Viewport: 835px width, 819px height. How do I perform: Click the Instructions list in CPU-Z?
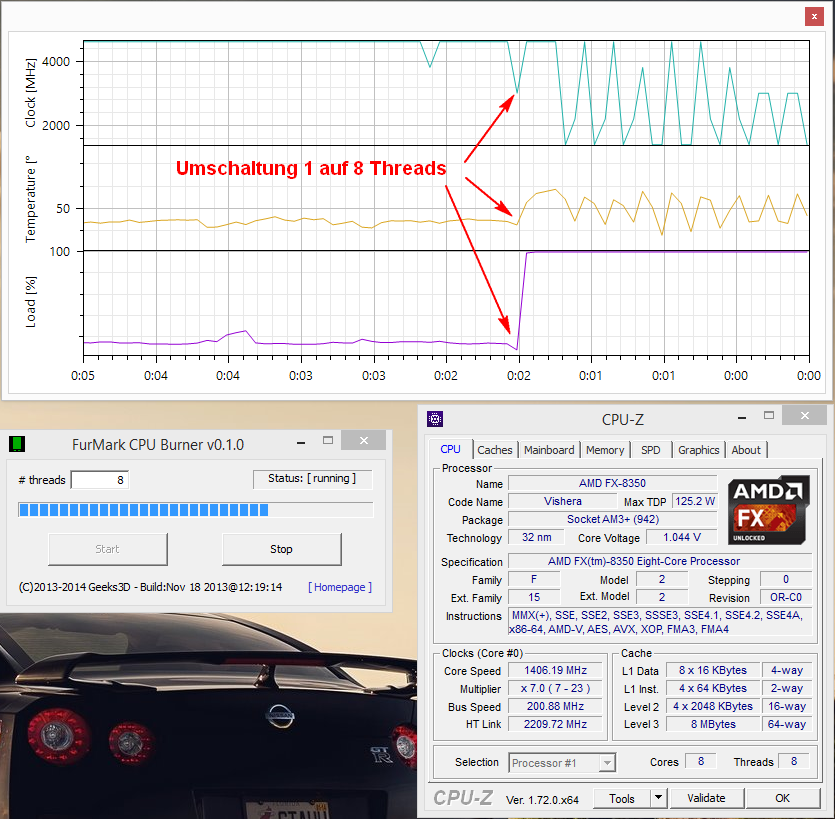(660, 622)
